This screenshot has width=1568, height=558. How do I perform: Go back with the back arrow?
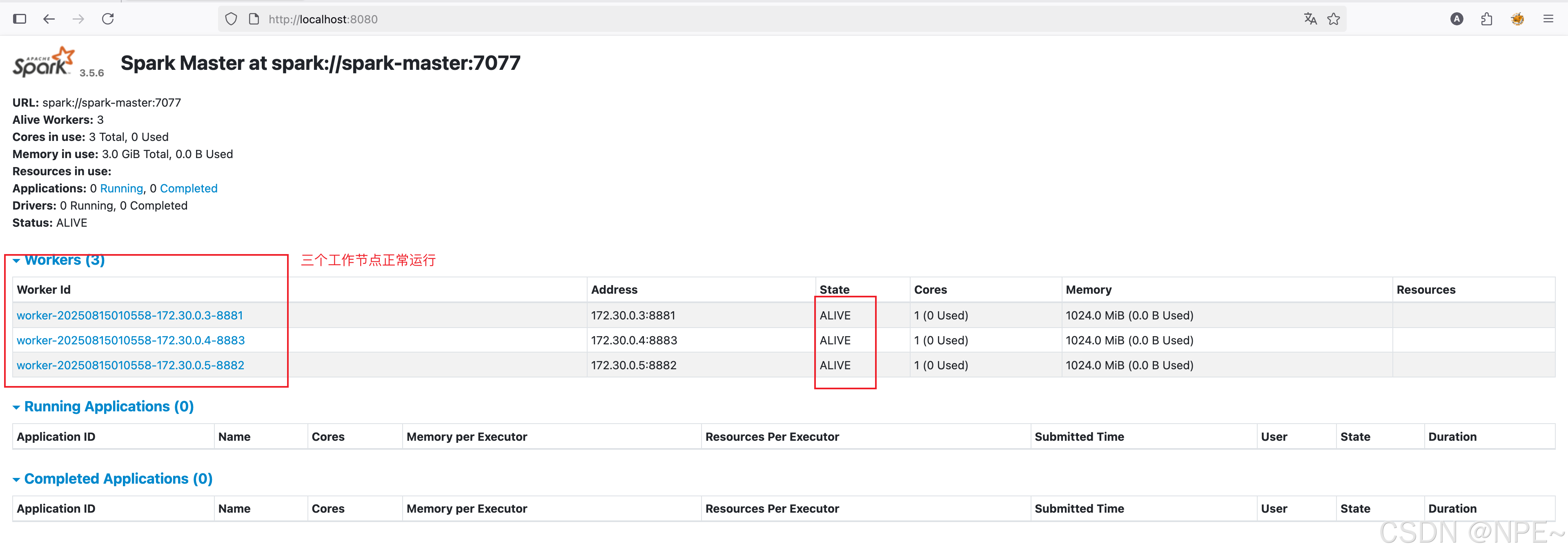(x=49, y=19)
